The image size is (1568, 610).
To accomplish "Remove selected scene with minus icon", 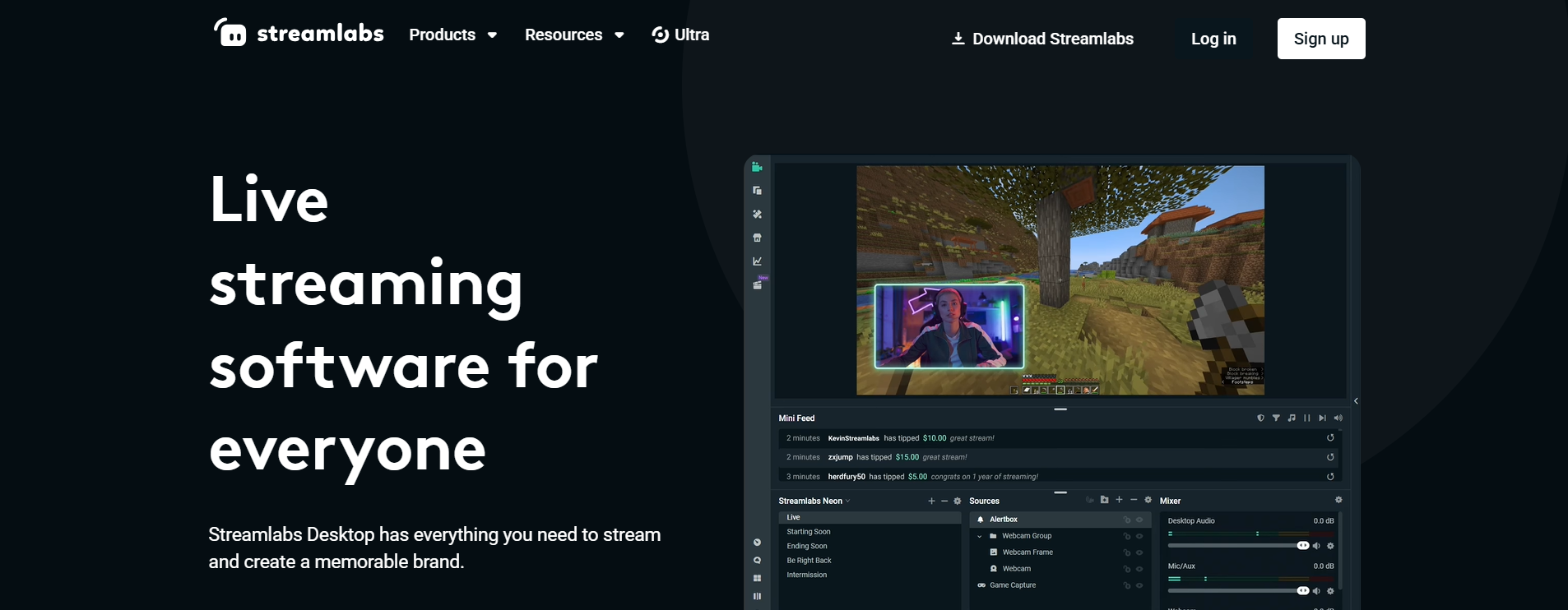I will [x=944, y=501].
